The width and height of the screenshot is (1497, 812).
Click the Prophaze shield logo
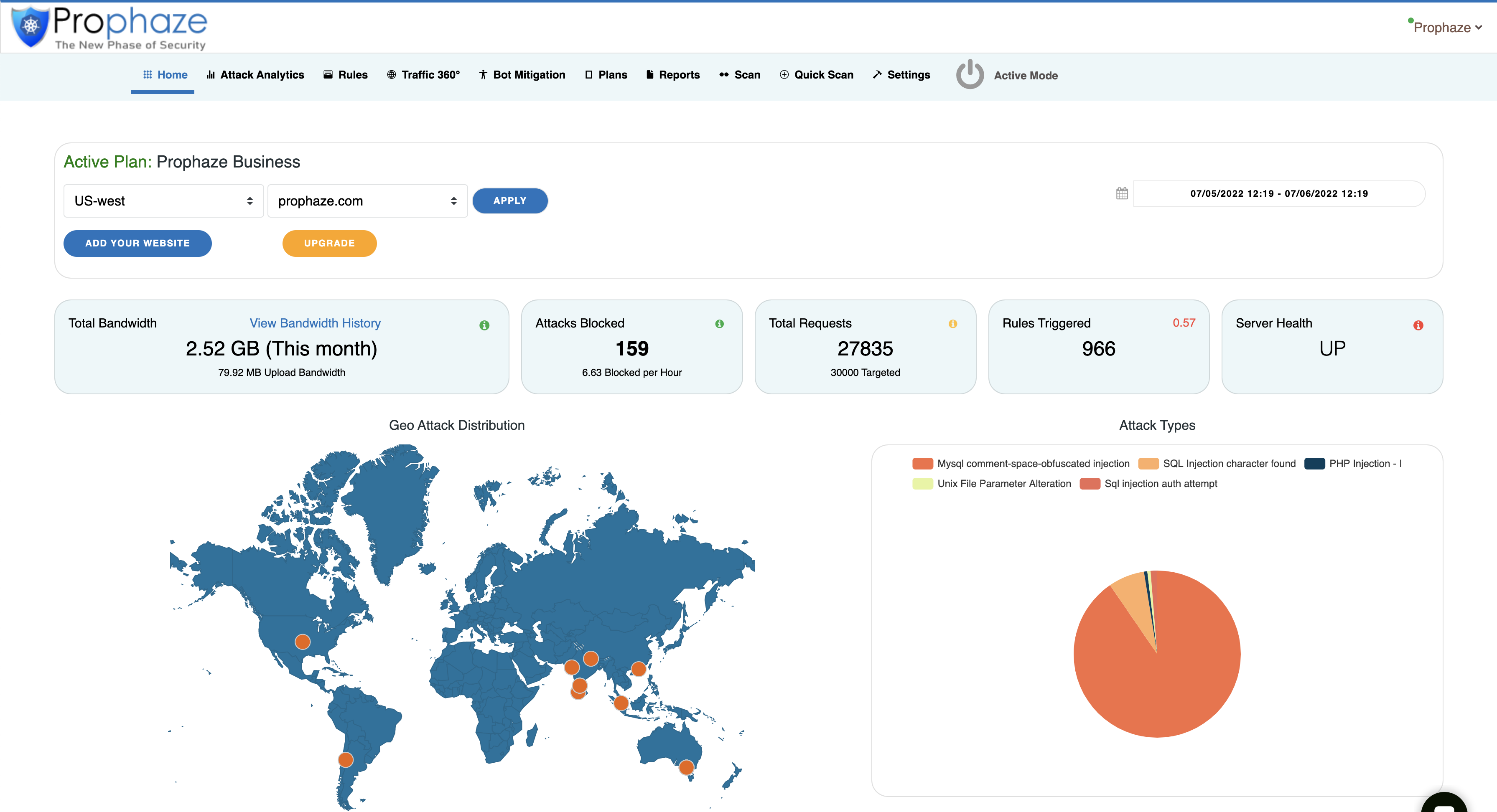(x=30, y=26)
